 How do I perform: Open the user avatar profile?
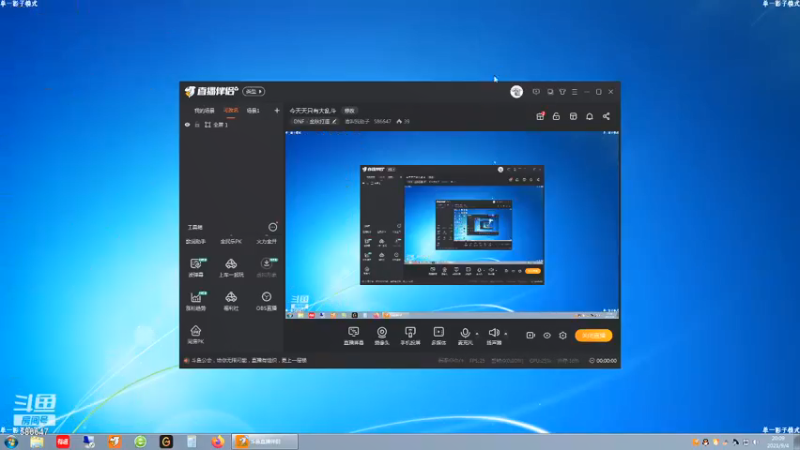(516, 92)
